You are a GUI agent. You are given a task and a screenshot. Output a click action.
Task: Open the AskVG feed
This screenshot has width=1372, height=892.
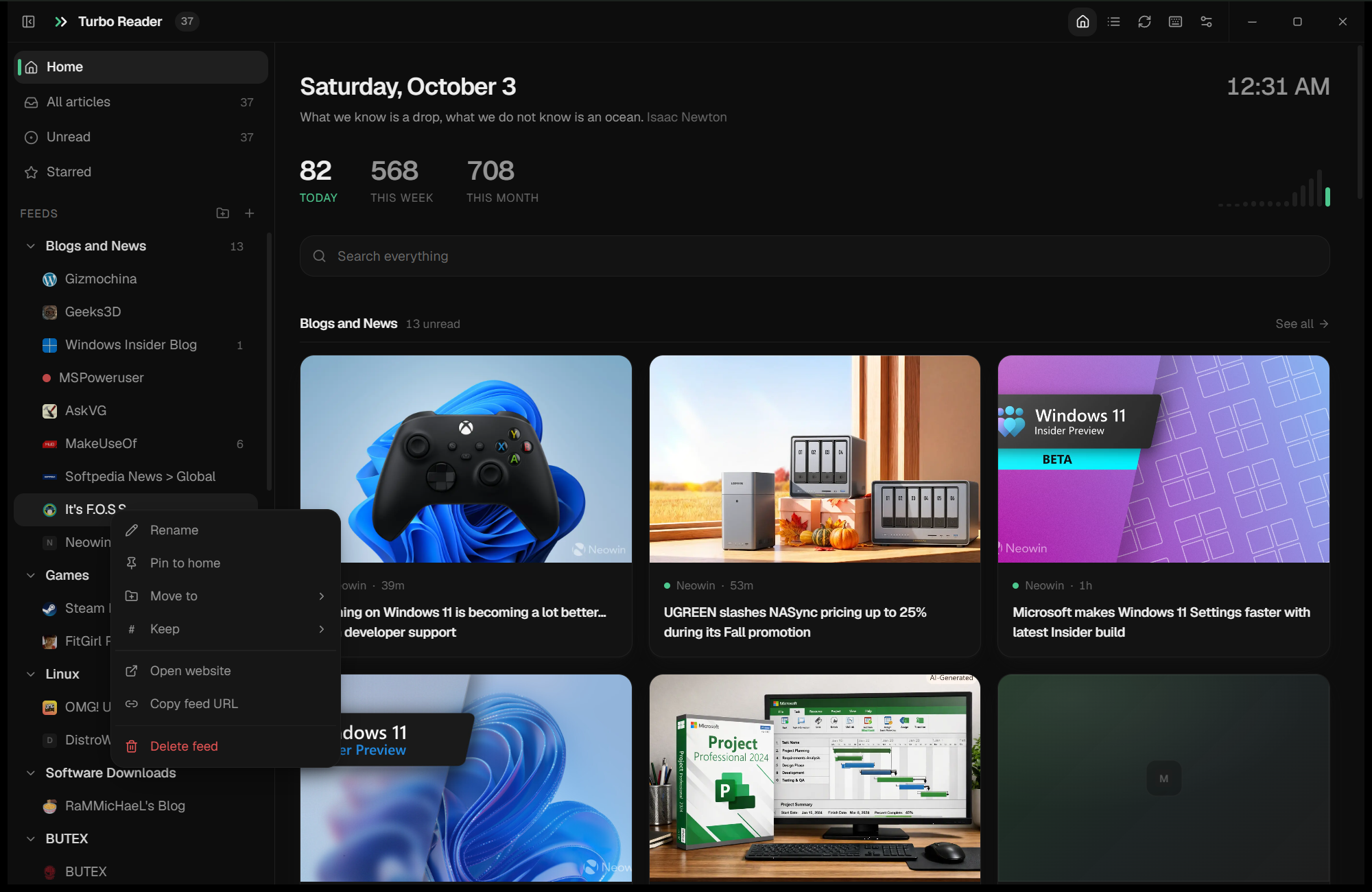click(x=136, y=410)
